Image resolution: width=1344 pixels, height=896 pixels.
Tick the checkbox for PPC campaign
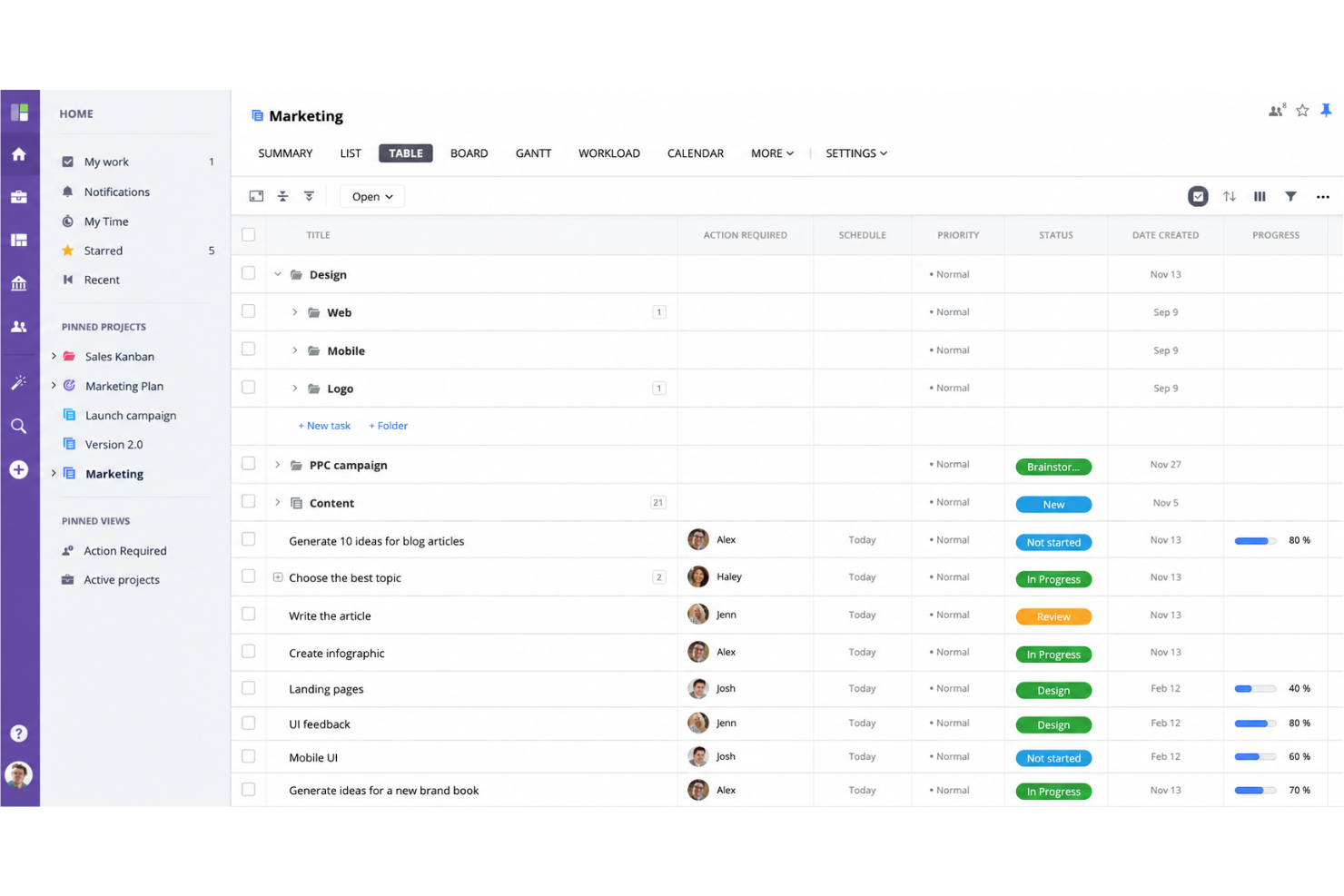[x=248, y=464]
